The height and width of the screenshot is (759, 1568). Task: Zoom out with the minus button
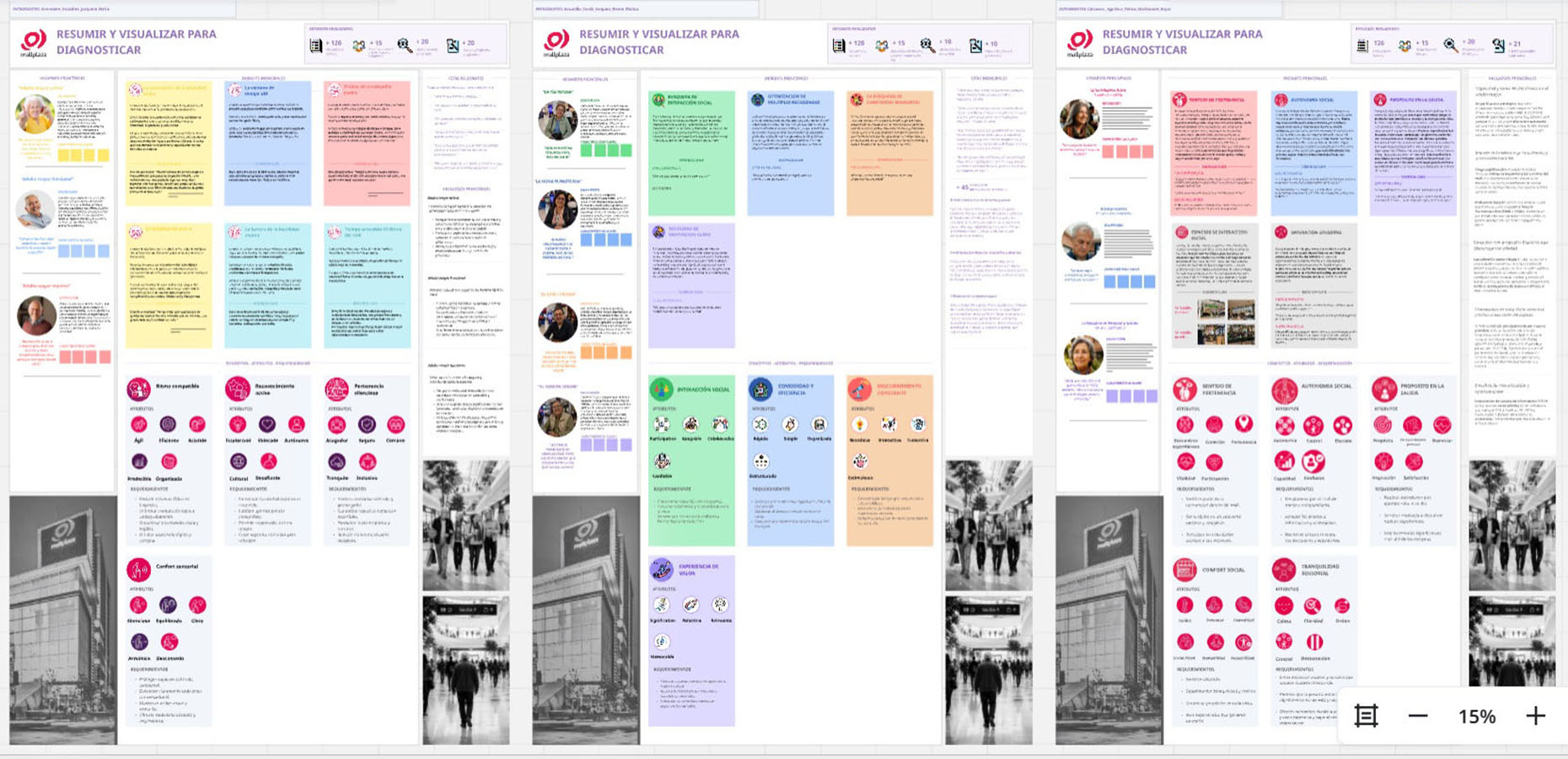point(1418,716)
